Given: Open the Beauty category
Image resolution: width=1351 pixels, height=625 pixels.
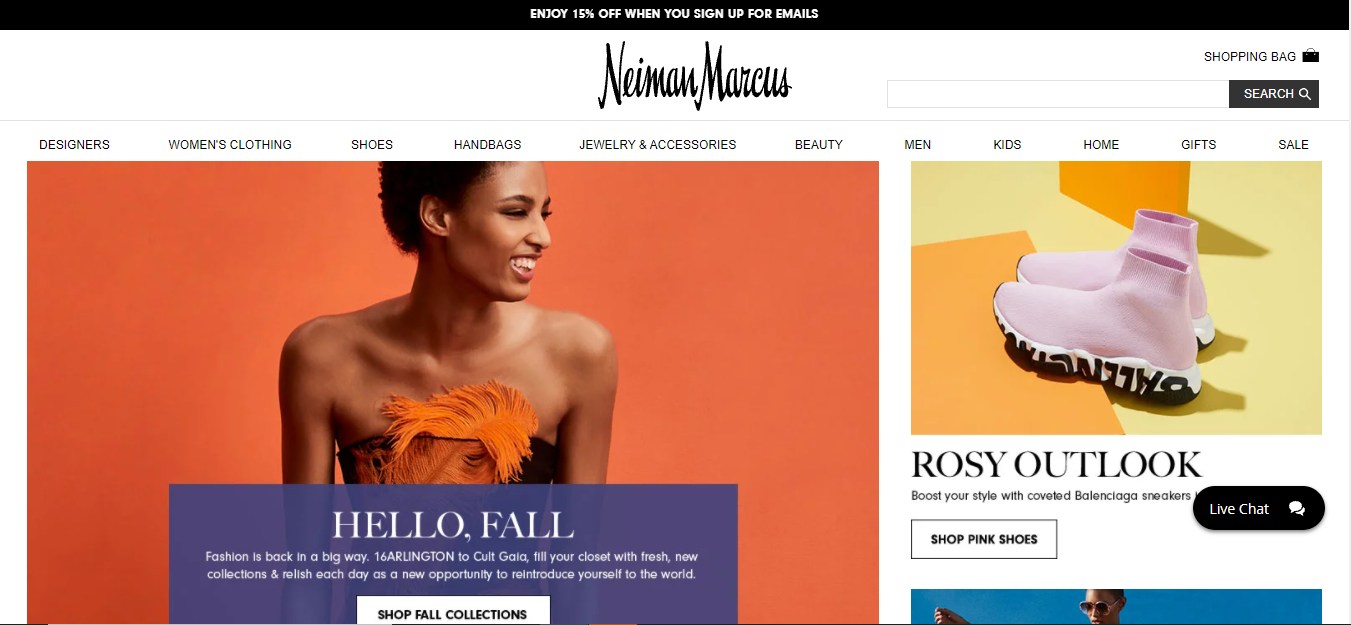Looking at the screenshot, I should point(819,145).
